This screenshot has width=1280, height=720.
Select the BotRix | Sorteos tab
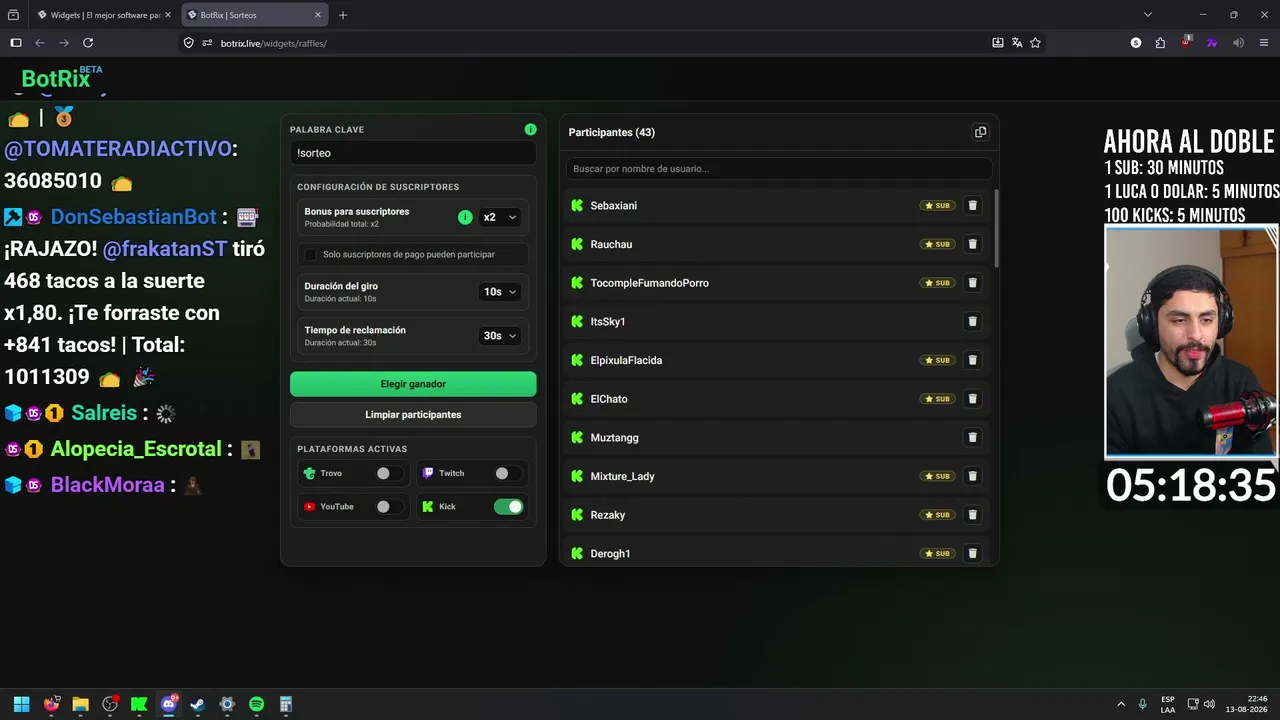(x=255, y=15)
